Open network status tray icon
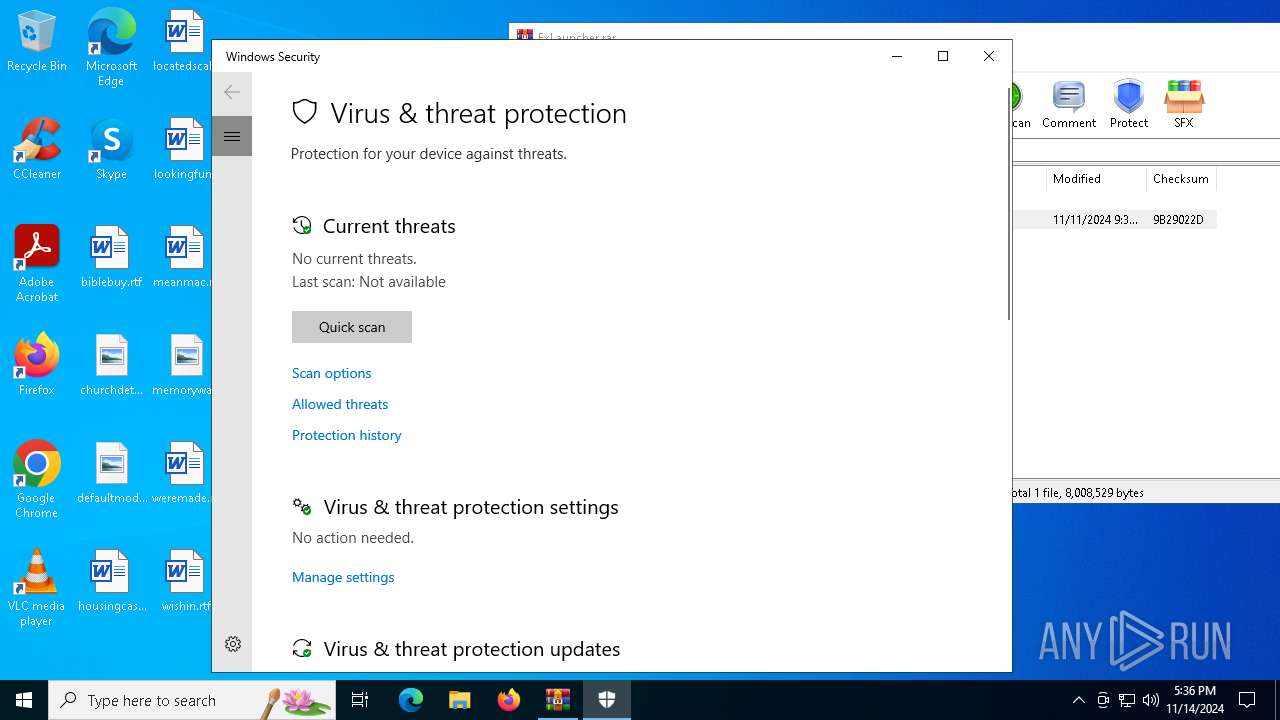 tap(1127, 700)
